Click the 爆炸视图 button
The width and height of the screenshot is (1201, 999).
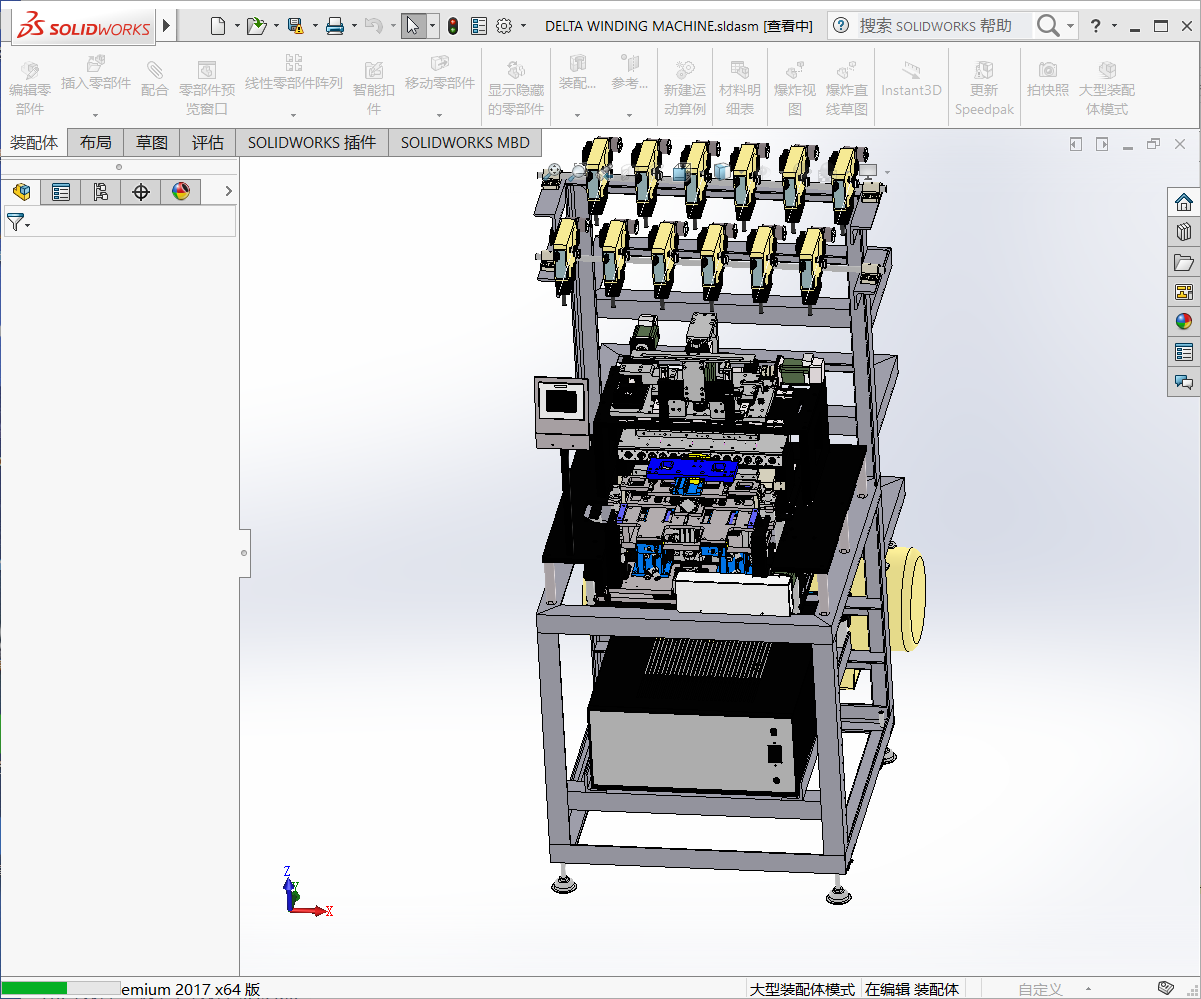795,87
